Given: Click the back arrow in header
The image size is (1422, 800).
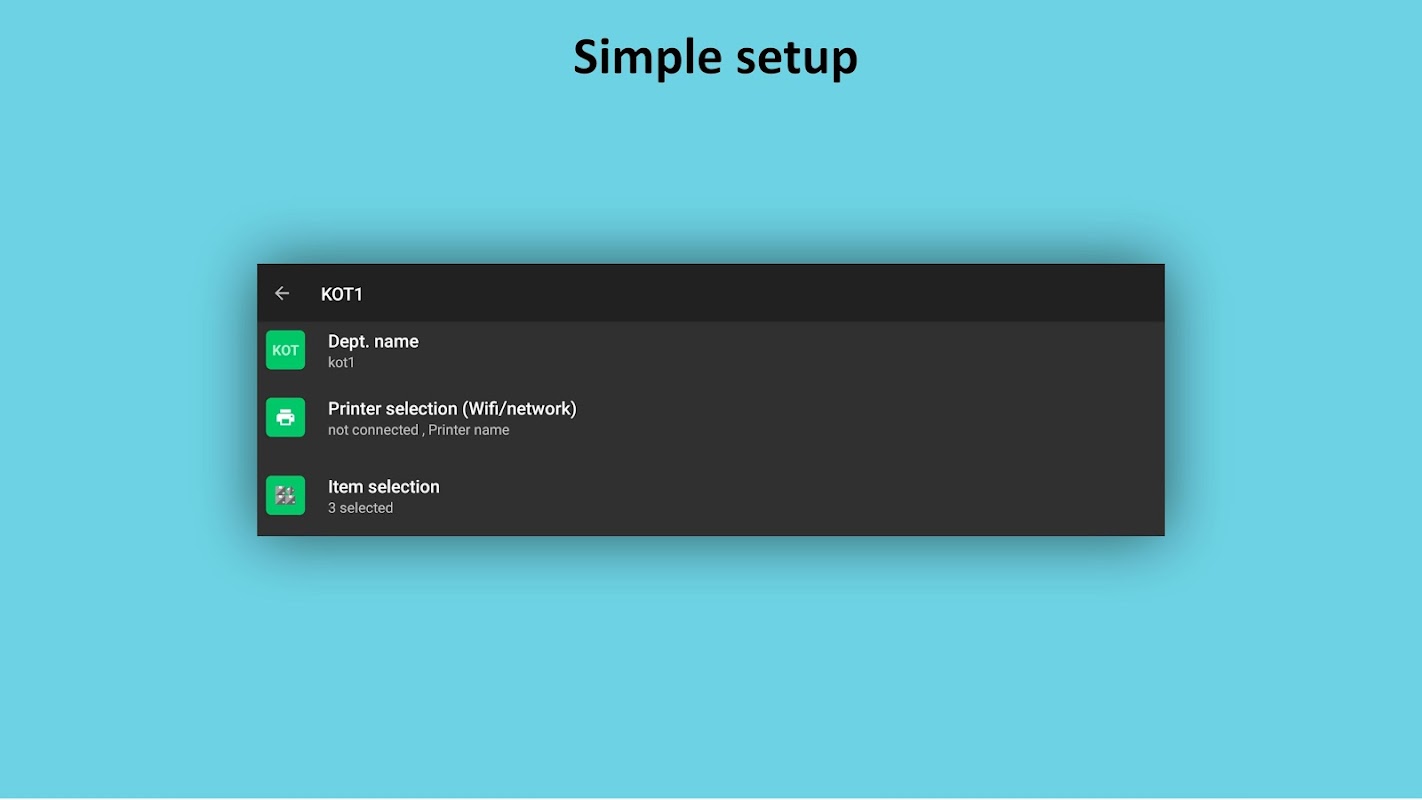Looking at the screenshot, I should pos(282,294).
